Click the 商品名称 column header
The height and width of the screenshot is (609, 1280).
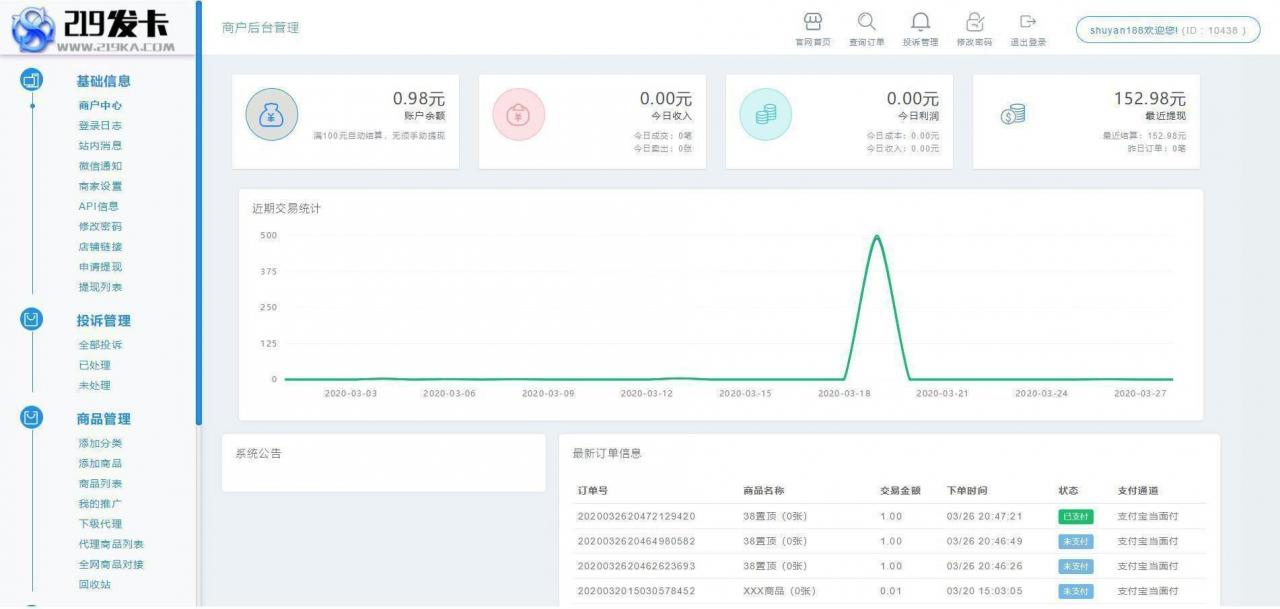click(763, 491)
